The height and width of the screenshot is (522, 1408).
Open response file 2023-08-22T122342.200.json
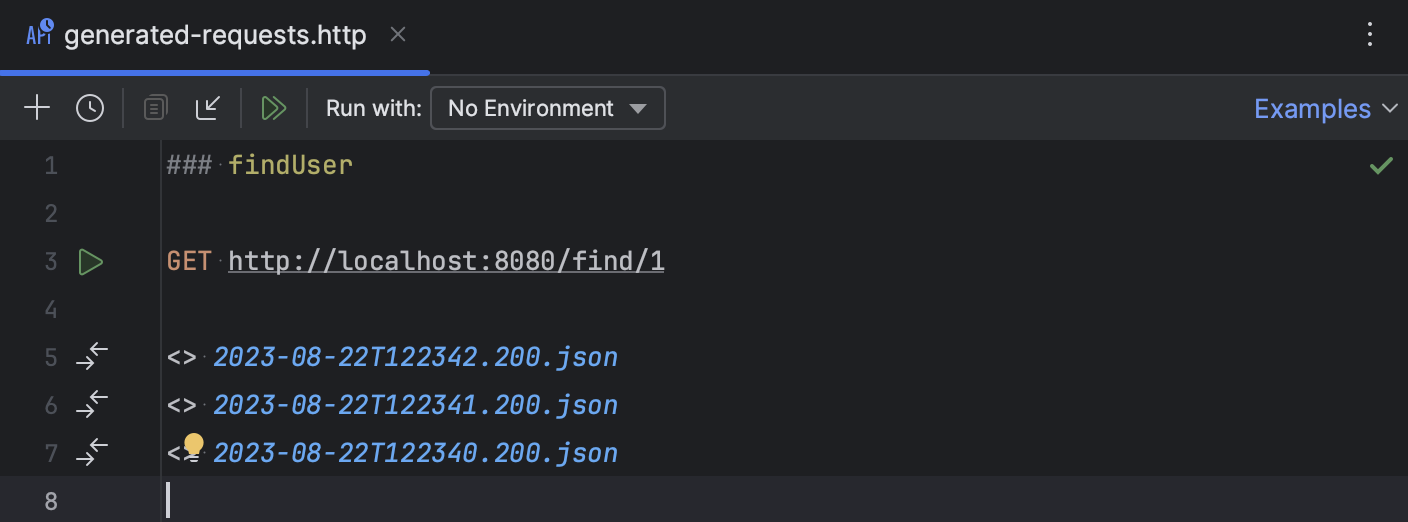pos(416,357)
